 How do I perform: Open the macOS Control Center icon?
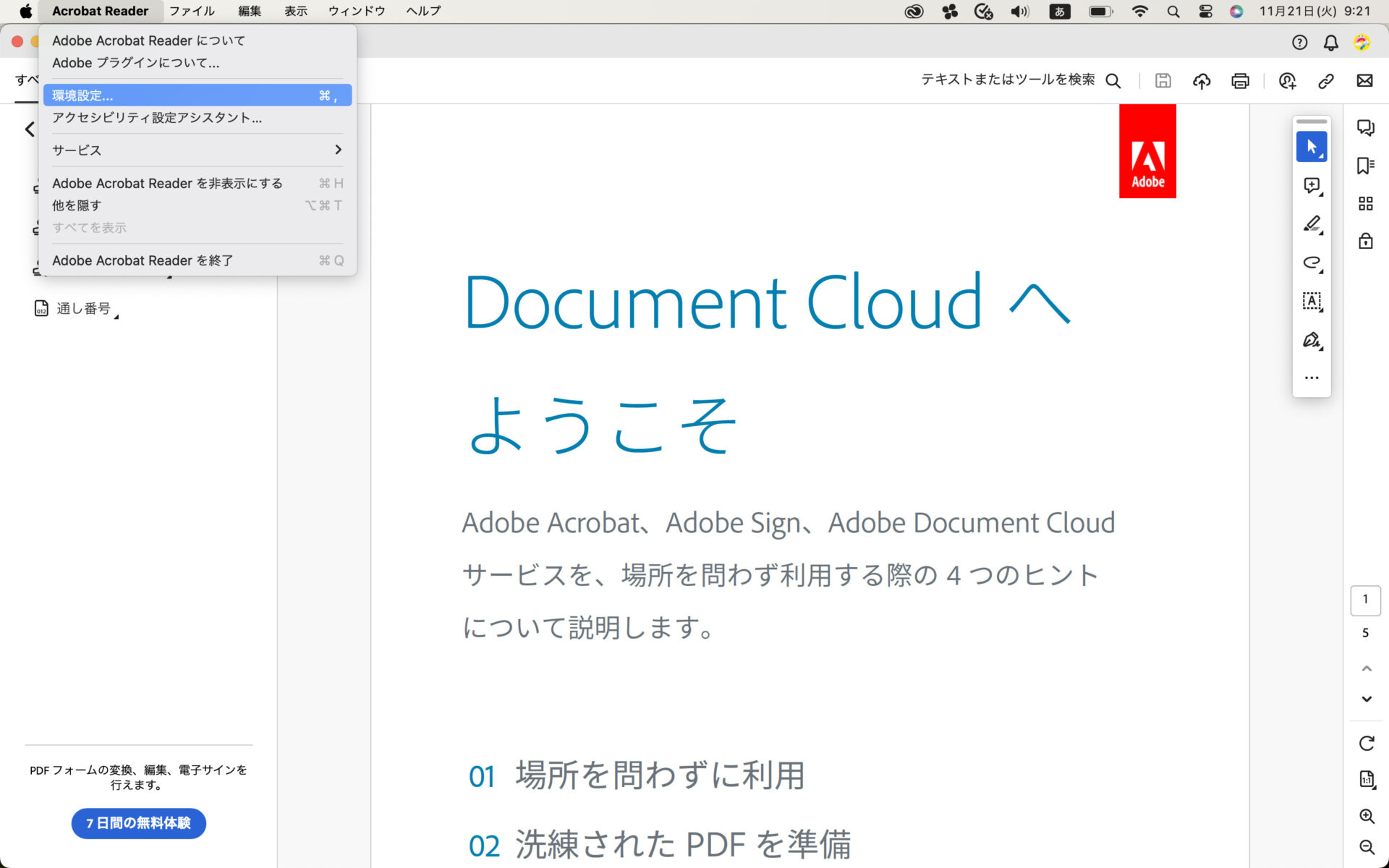1205,11
